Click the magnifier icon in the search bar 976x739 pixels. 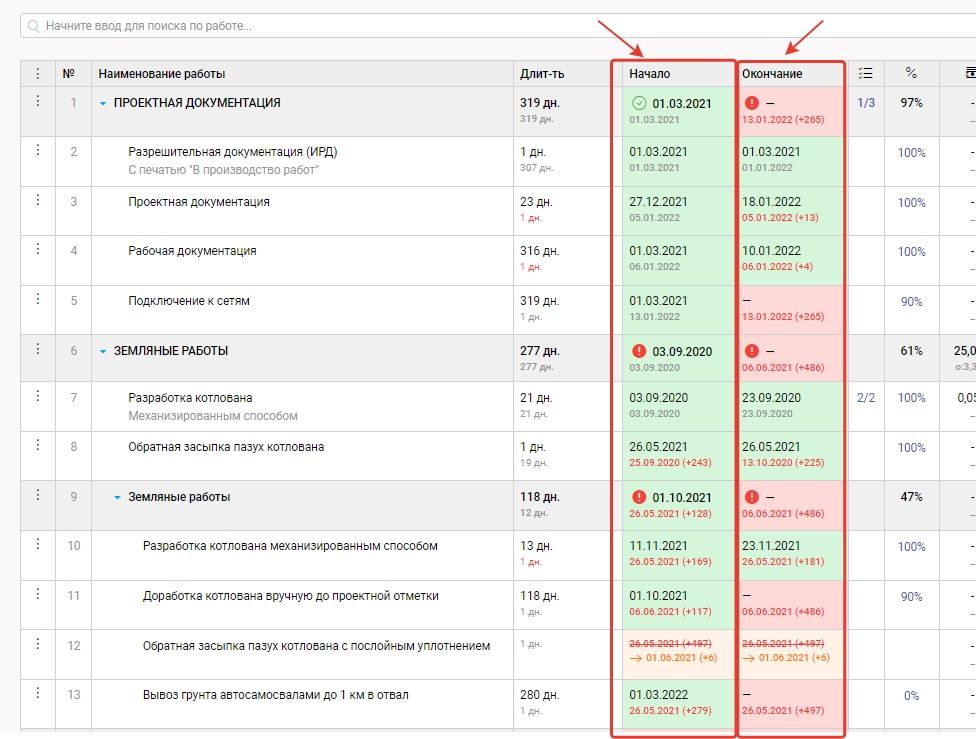[x=35, y=26]
